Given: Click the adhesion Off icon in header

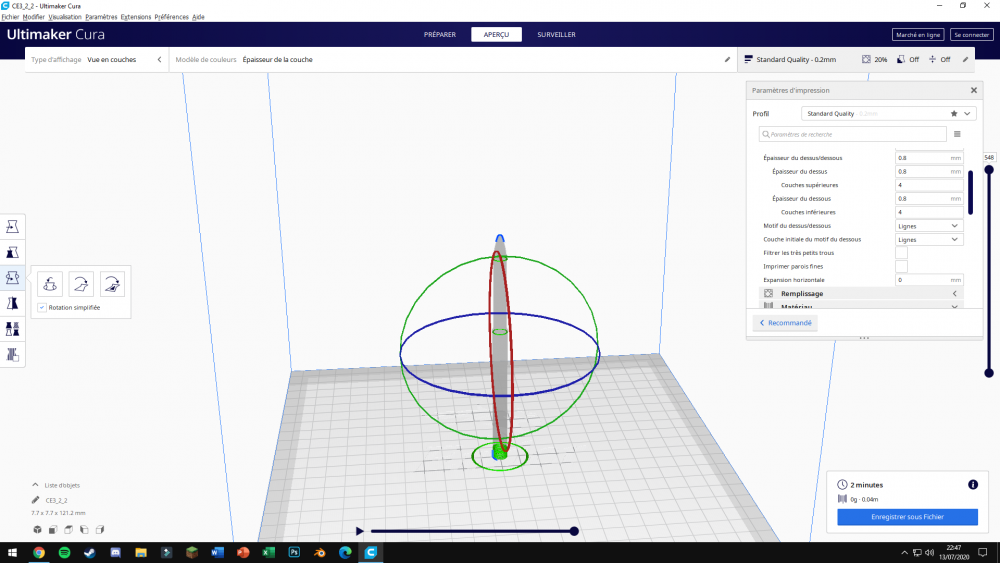Looking at the screenshot, I should tap(932, 59).
